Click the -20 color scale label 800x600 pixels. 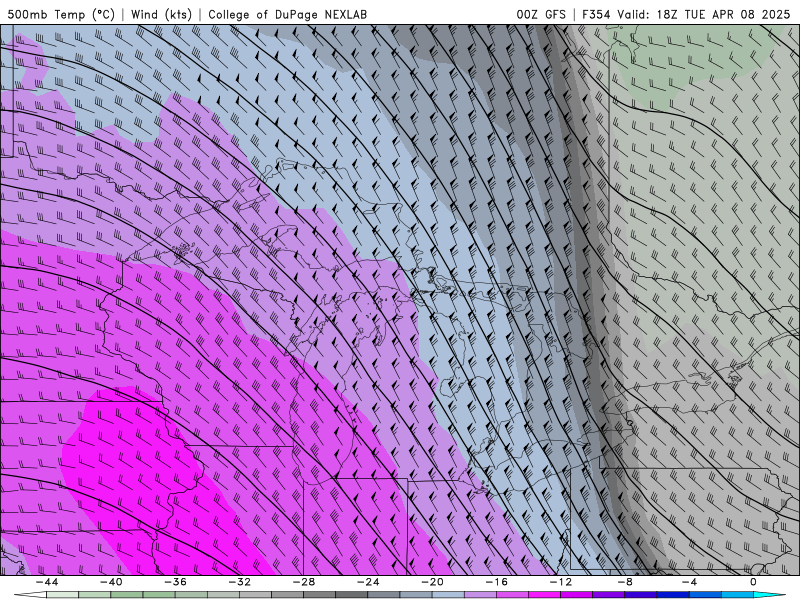(432, 582)
